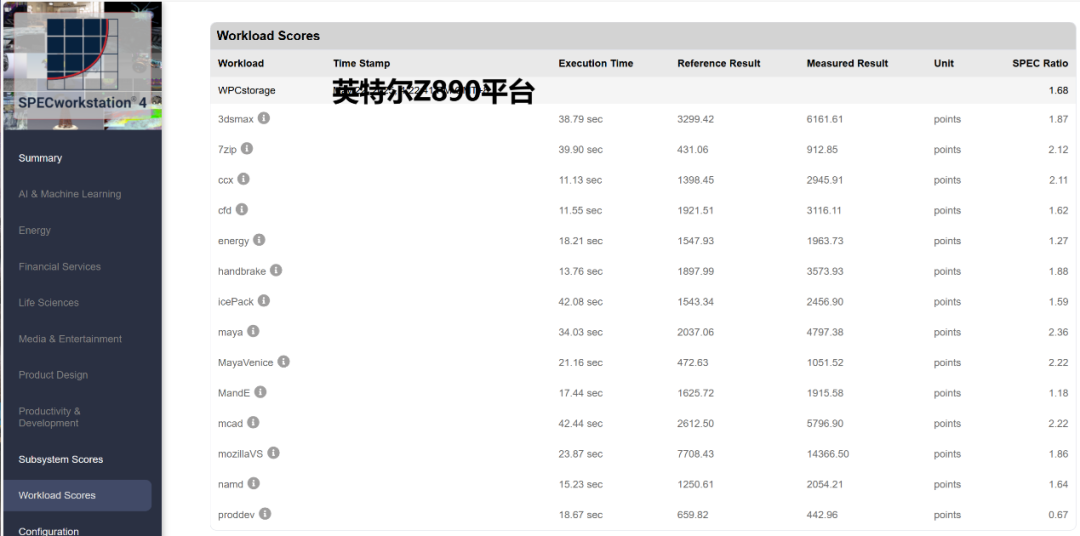Click the SPEC Ratio column header
This screenshot has height=536, width=1080.
(1040, 63)
